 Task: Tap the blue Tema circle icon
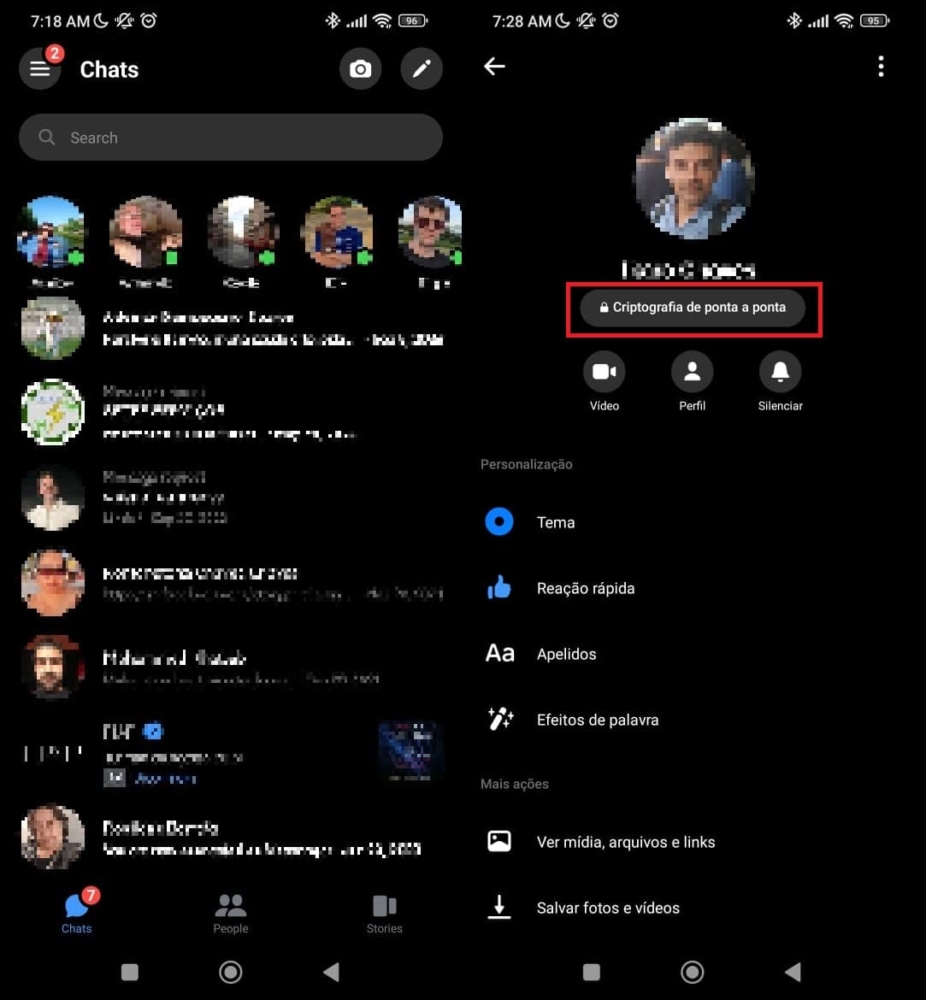click(499, 522)
